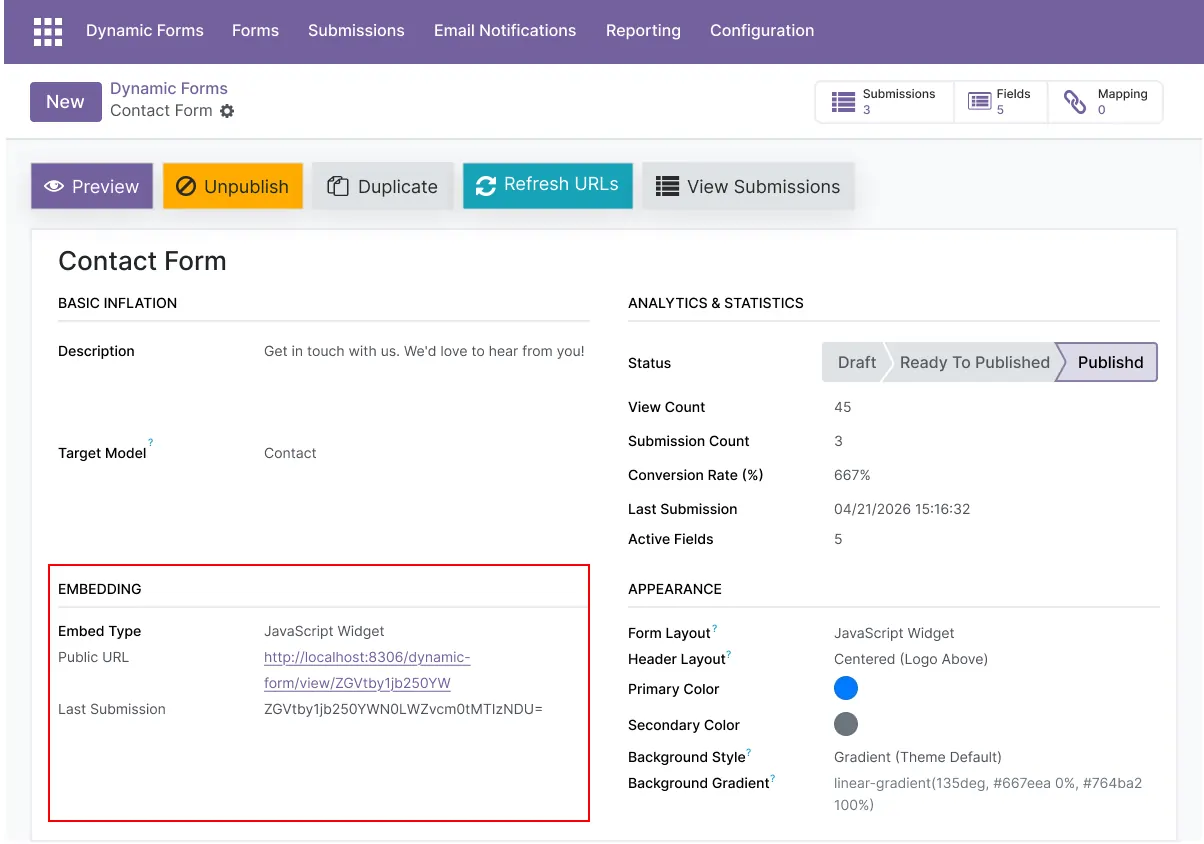Duplicate the Contact Form
This screenshot has width=1204, height=844.
[x=383, y=186]
